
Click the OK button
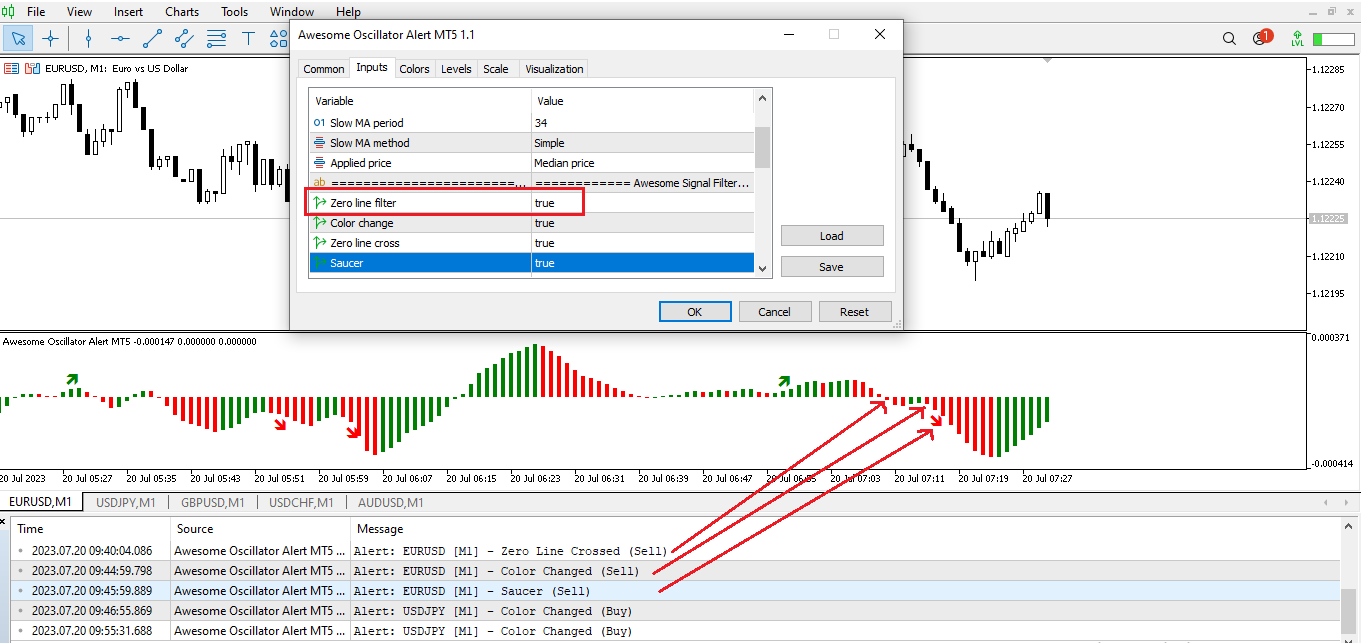pyautogui.click(x=695, y=312)
